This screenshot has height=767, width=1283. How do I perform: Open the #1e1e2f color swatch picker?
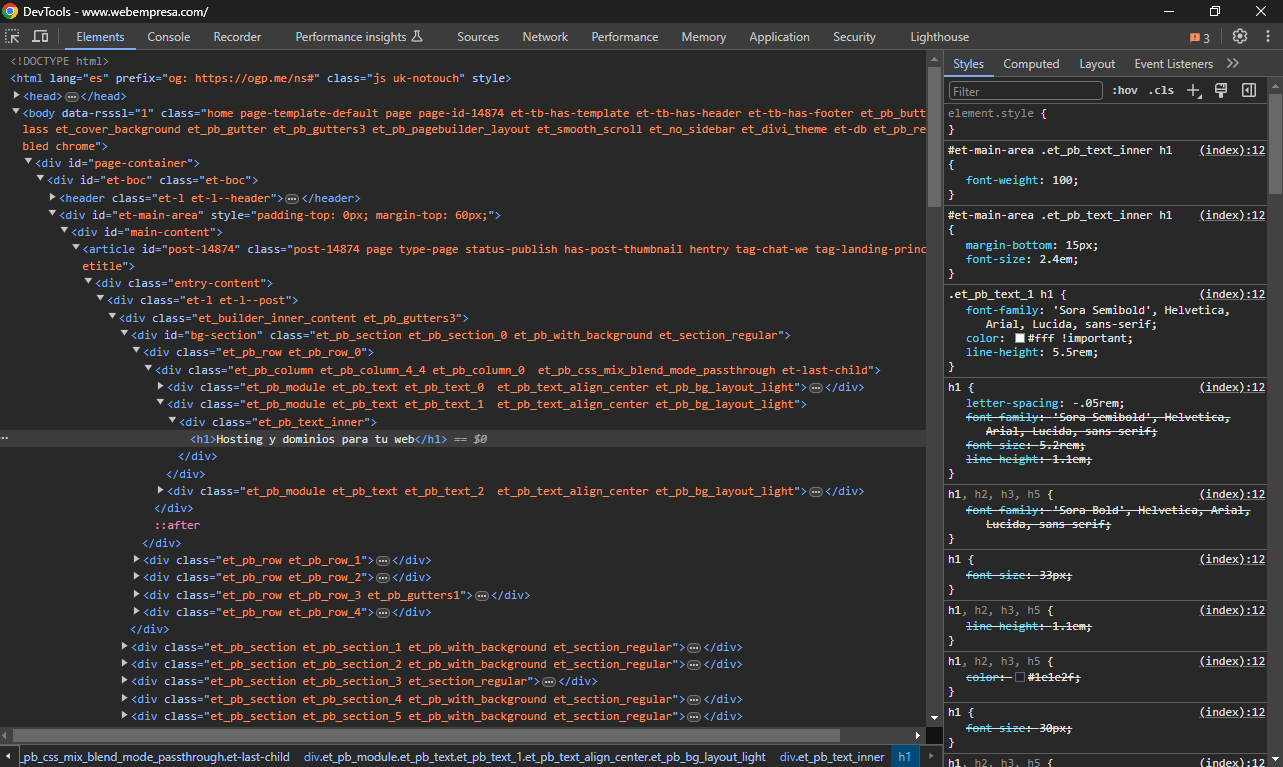coord(1020,677)
